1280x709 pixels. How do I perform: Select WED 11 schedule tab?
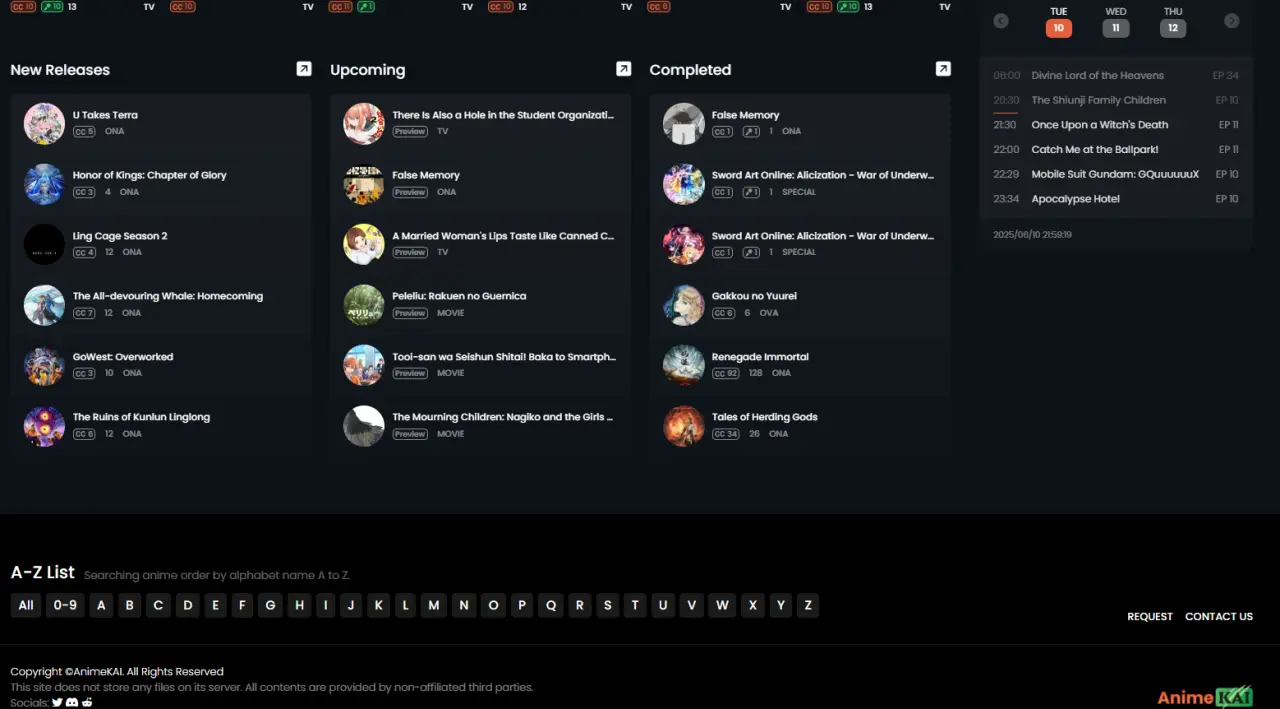1116,21
